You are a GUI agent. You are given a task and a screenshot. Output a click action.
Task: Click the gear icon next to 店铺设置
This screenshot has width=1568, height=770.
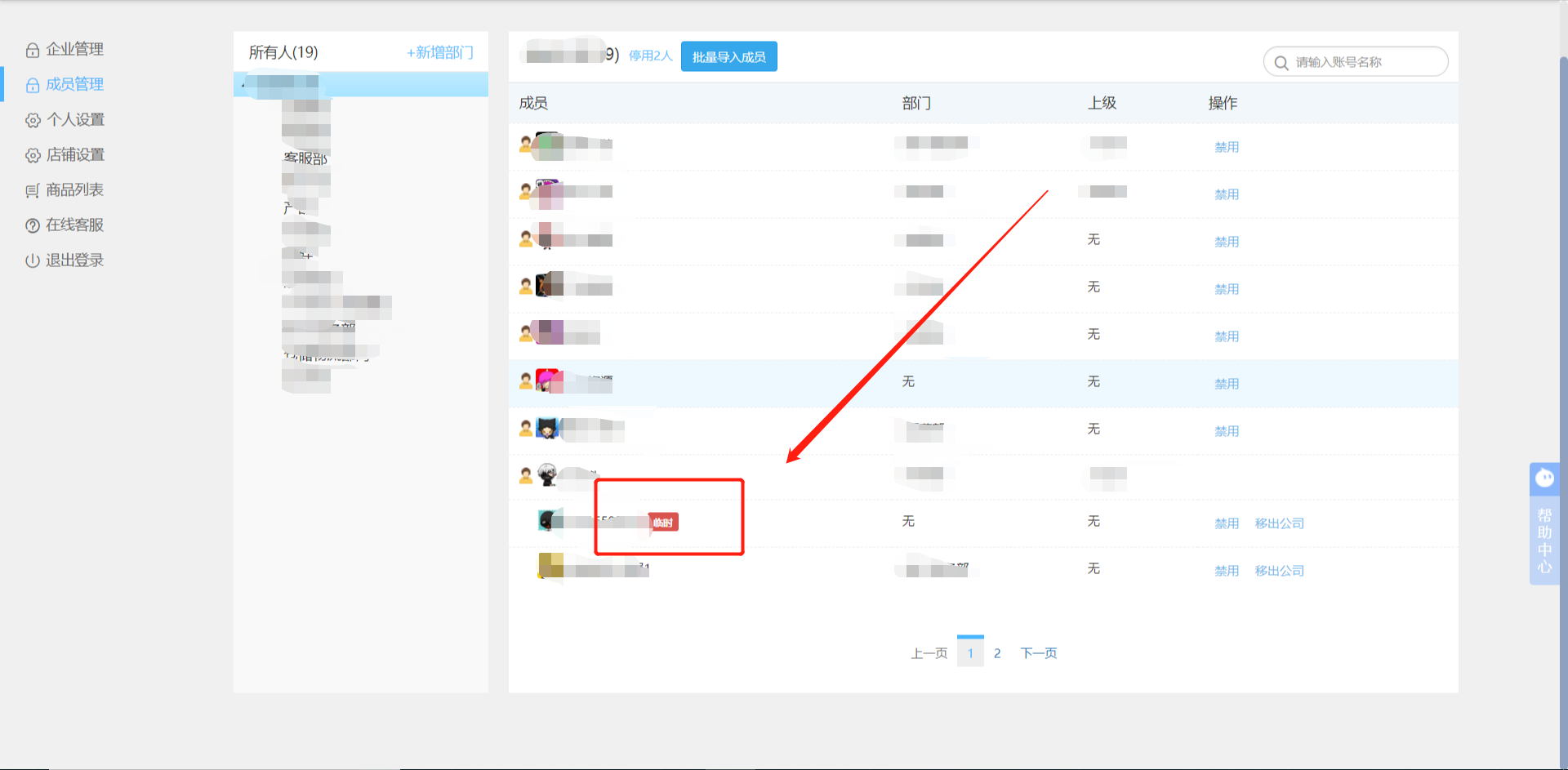tap(33, 156)
